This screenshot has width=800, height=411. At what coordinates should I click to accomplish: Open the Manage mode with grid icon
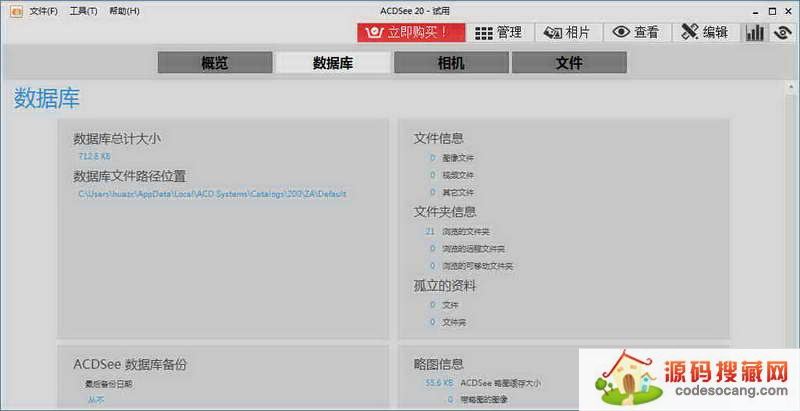pos(498,32)
